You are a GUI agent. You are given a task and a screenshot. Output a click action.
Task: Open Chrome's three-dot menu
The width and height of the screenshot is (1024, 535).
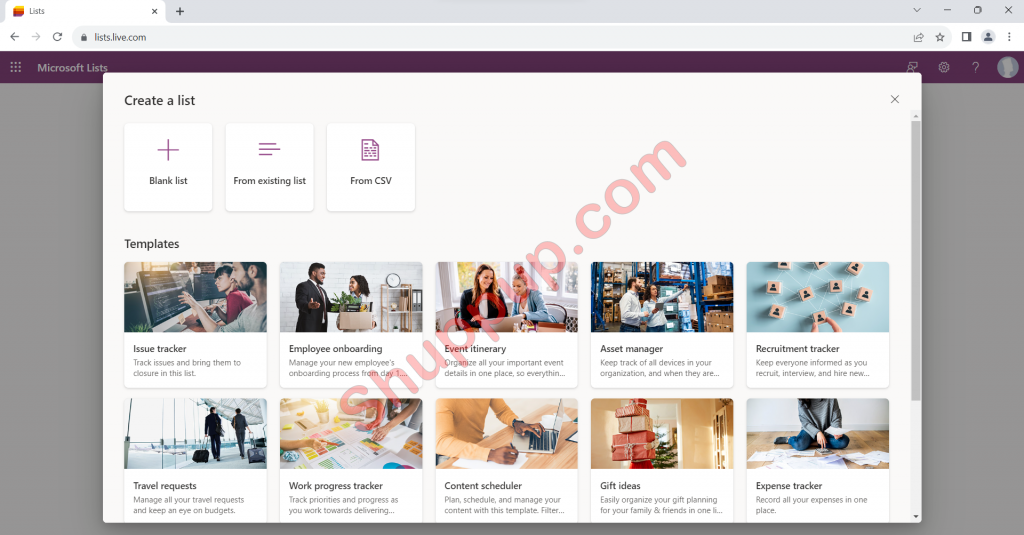point(1009,37)
